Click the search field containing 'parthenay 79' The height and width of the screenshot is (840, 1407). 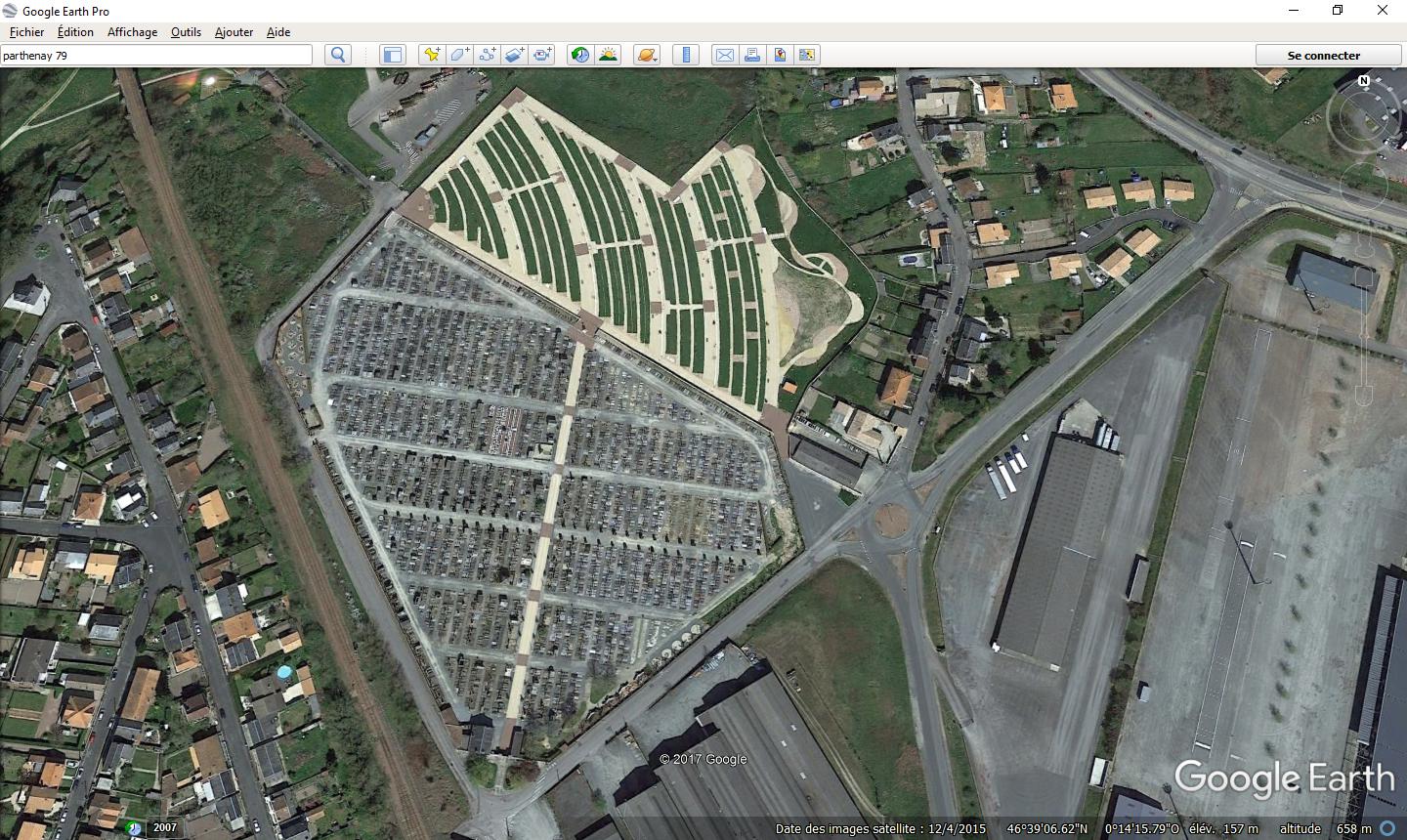coord(156,56)
